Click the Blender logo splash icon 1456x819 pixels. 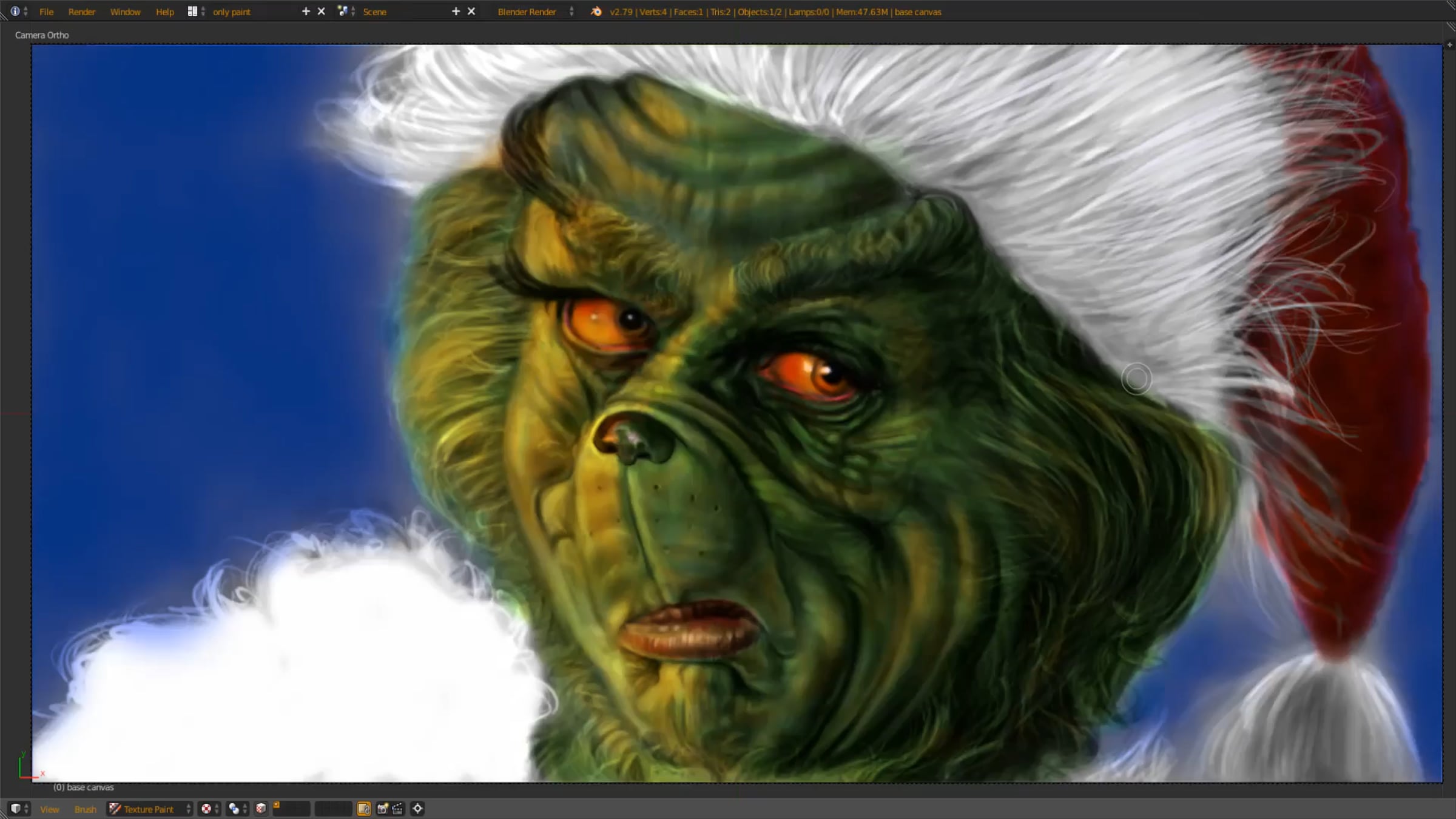tap(596, 12)
